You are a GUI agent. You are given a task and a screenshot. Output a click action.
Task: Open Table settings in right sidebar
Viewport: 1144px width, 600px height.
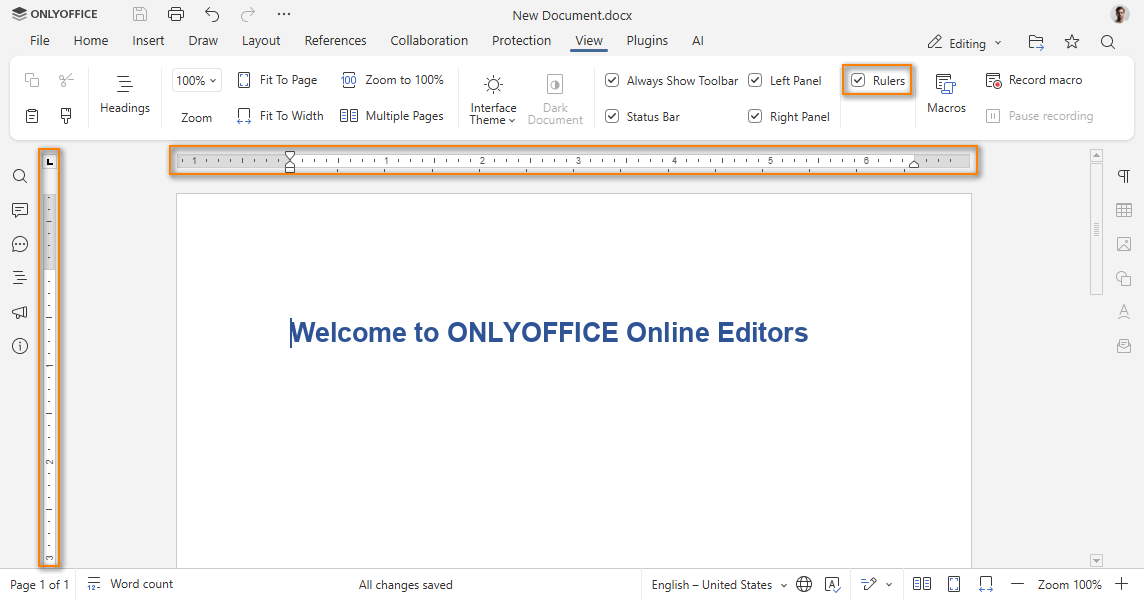pos(1124,210)
